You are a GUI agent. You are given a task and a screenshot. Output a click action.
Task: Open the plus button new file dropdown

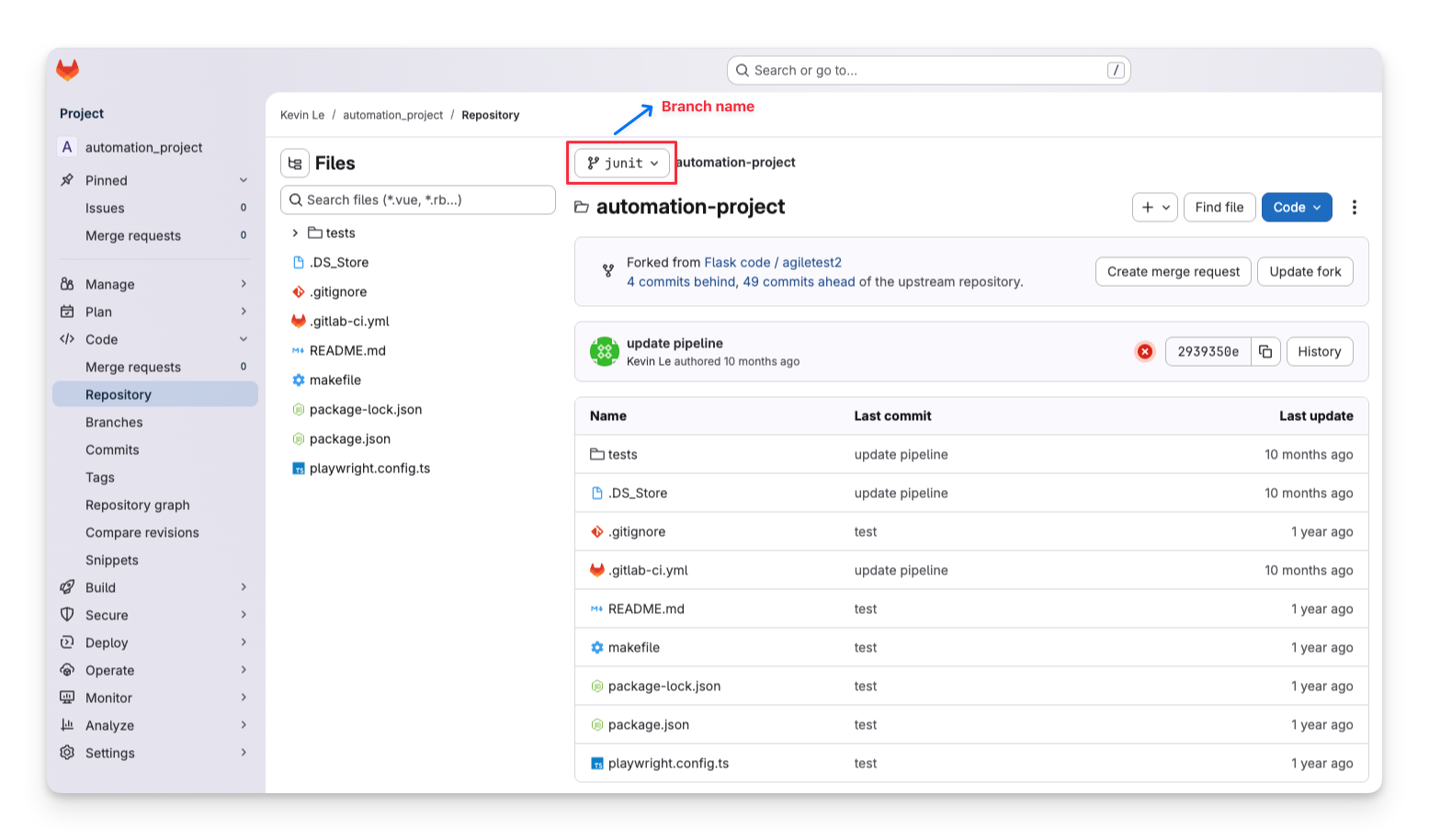pos(1154,207)
